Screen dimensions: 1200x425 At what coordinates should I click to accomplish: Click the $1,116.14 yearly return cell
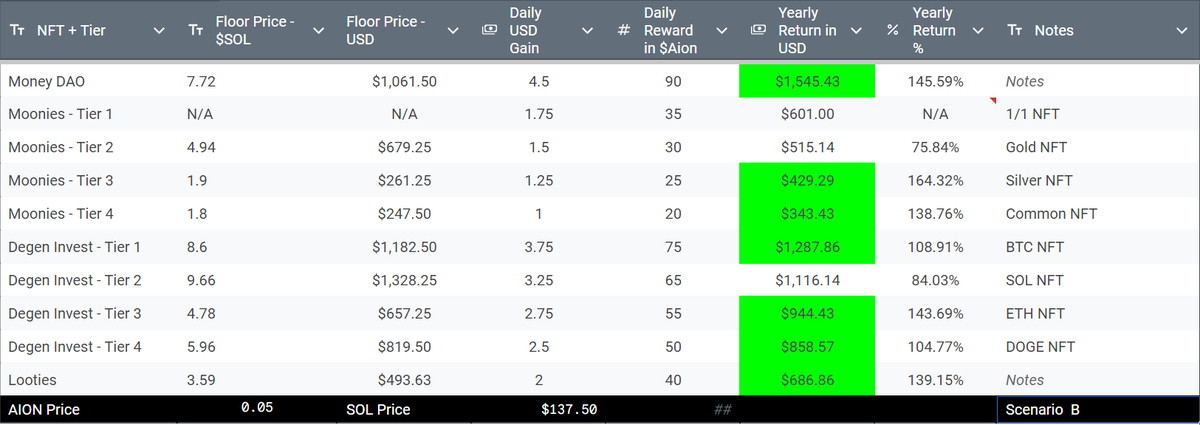[807, 280]
